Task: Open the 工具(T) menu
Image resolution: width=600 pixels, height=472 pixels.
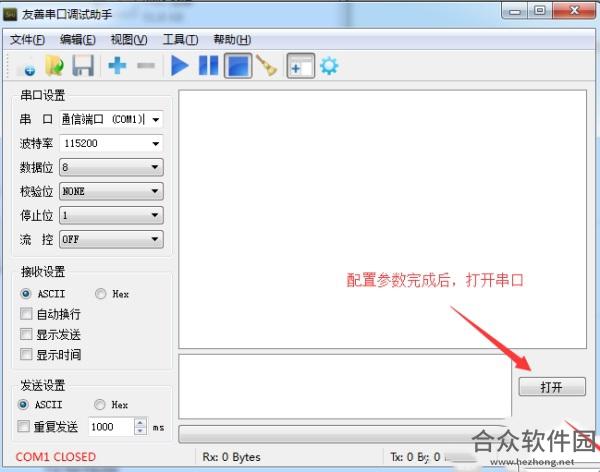Action: tap(180, 39)
